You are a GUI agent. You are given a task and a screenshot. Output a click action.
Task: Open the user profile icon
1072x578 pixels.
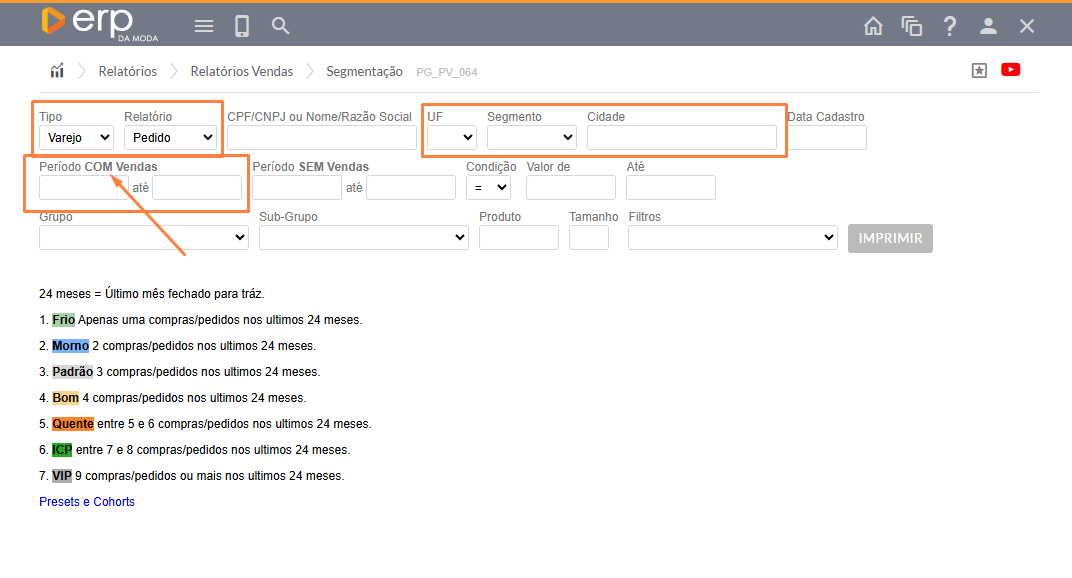coord(988,26)
